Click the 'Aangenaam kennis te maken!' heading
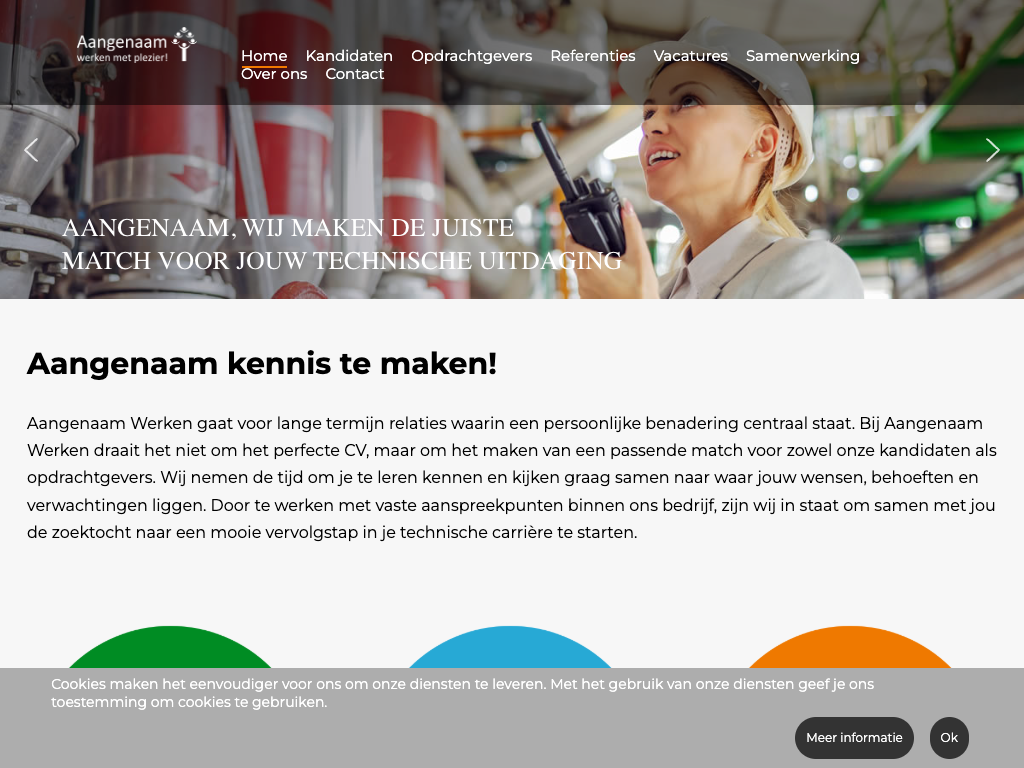 click(262, 364)
